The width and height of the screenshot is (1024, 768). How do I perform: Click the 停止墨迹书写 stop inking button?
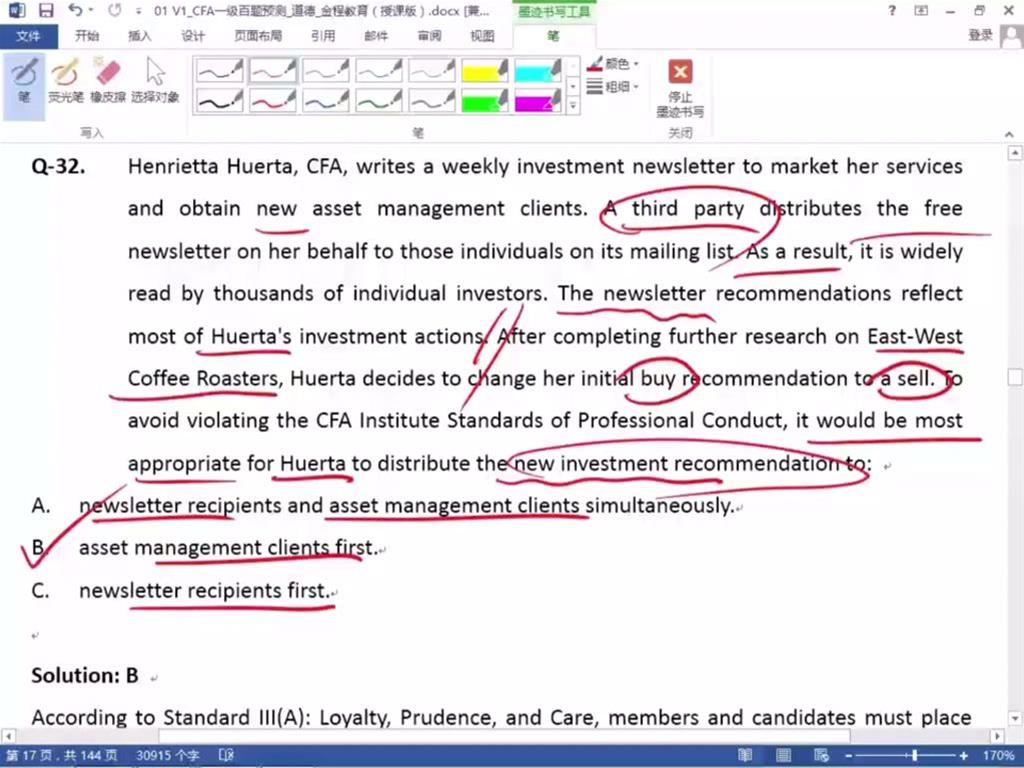(680, 87)
